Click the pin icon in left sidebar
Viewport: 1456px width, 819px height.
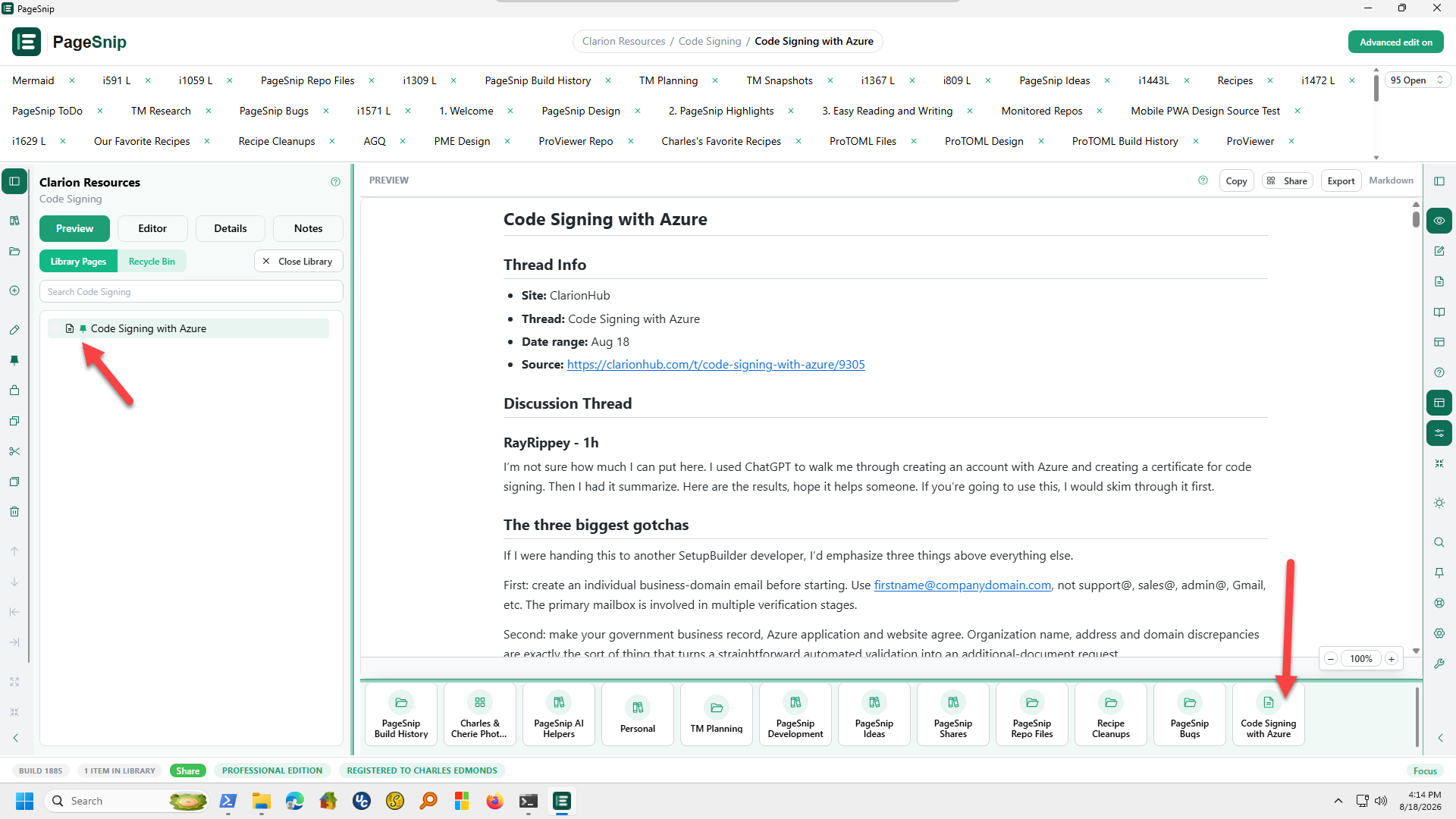click(x=14, y=360)
